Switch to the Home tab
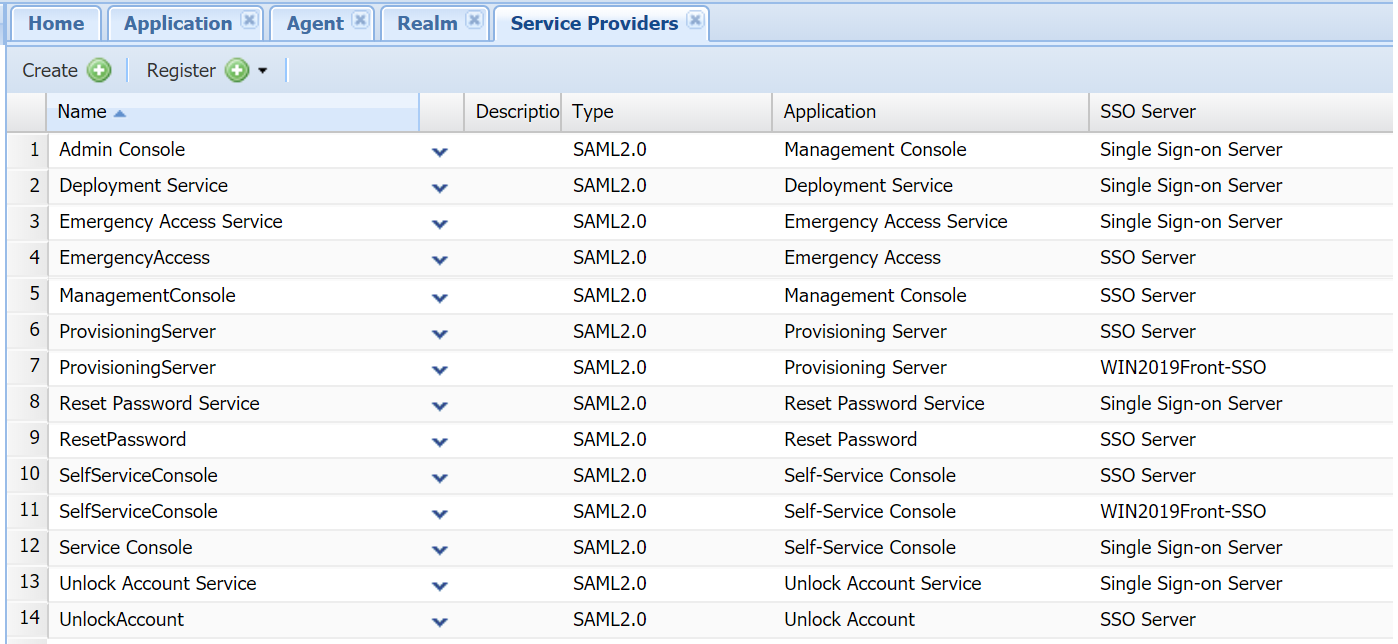This screenshot has height=644, width=1398. pos(56,23)
